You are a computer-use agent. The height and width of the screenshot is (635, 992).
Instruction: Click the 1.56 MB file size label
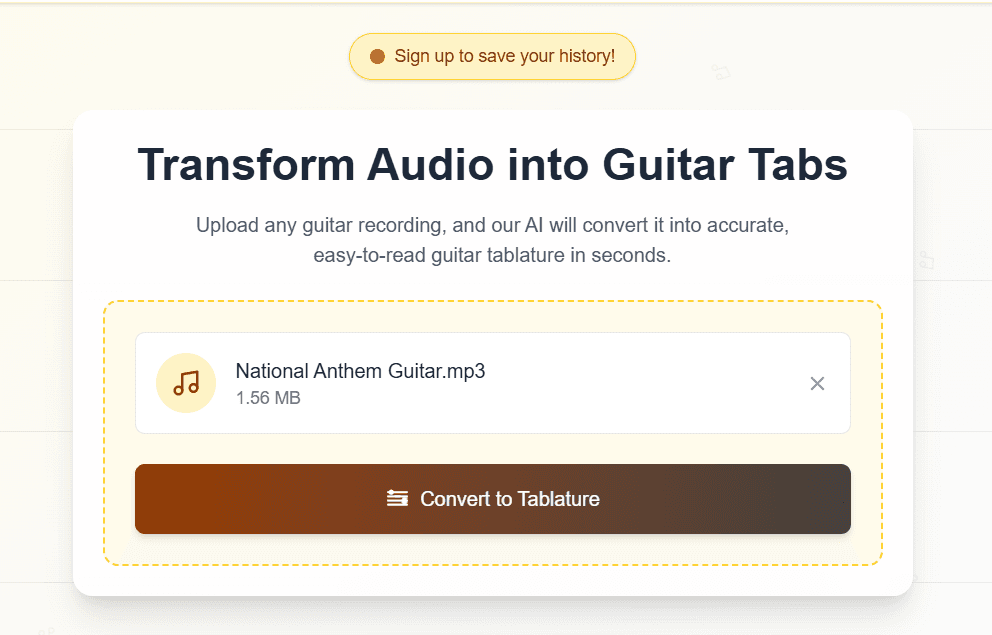click(x=268, y=398)
